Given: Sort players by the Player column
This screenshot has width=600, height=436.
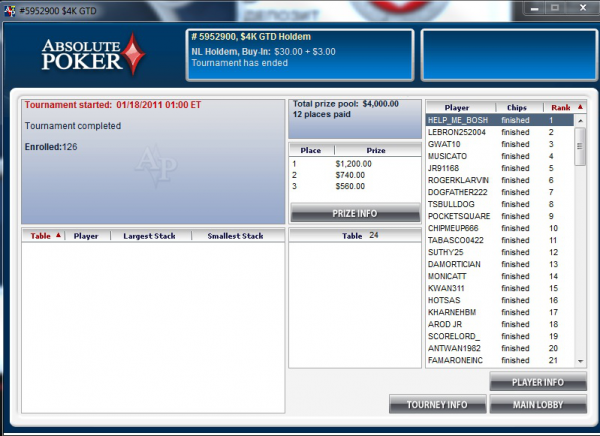Looking at the screenshot, I should point(458,107).
